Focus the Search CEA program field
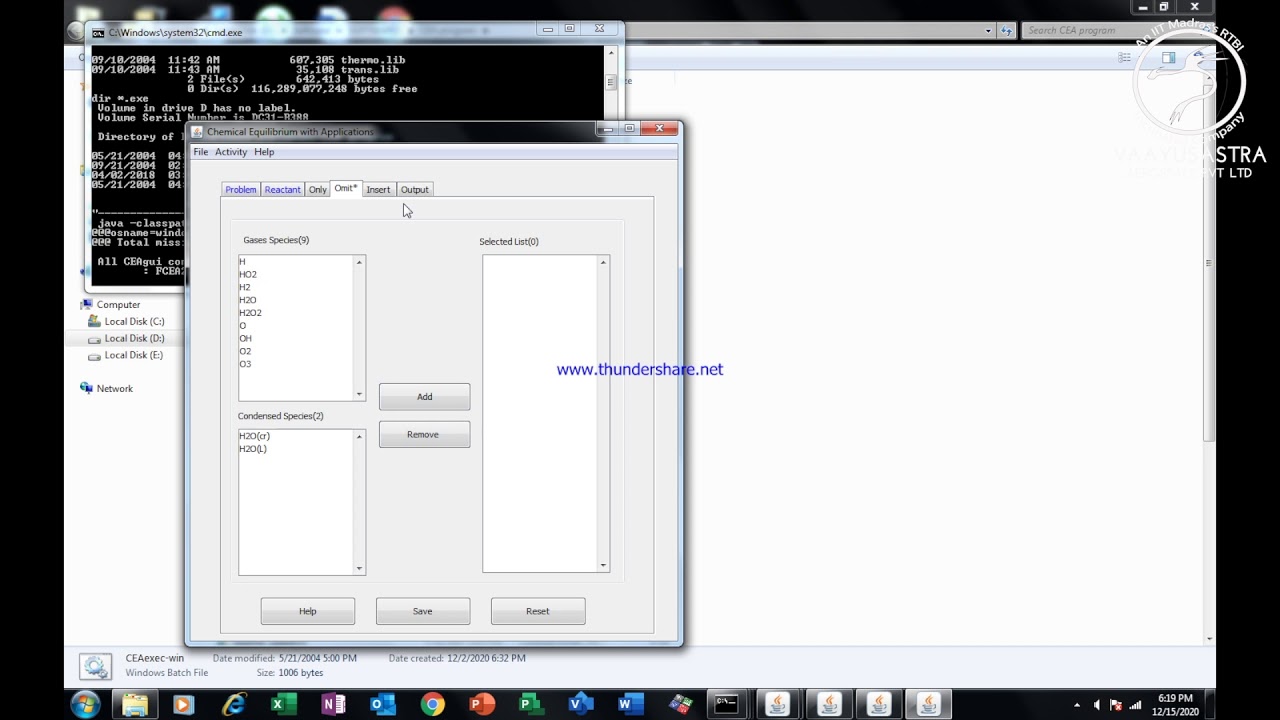This screenshot has width=1280, height=720. tap(1110, 30)
